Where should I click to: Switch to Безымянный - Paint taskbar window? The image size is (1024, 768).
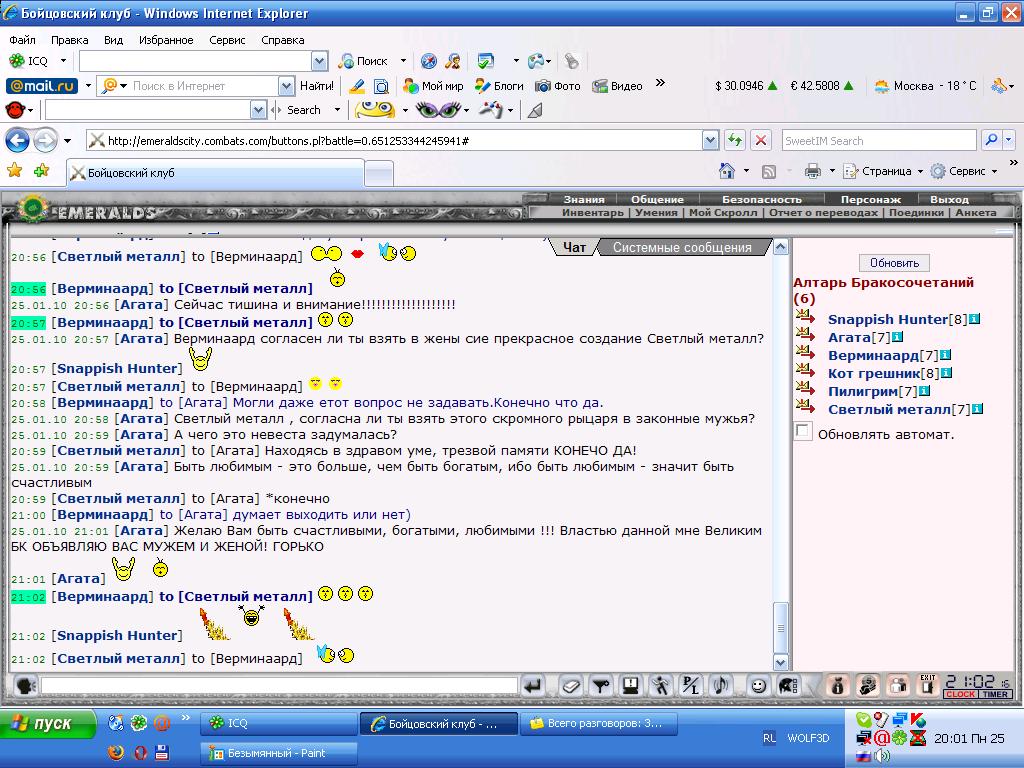pos(279,753)
